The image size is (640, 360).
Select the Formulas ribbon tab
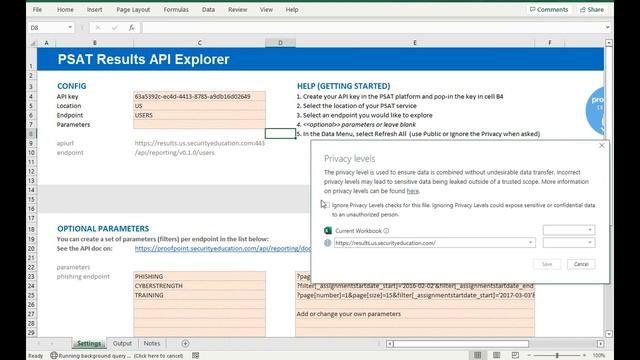click(176, 9)
